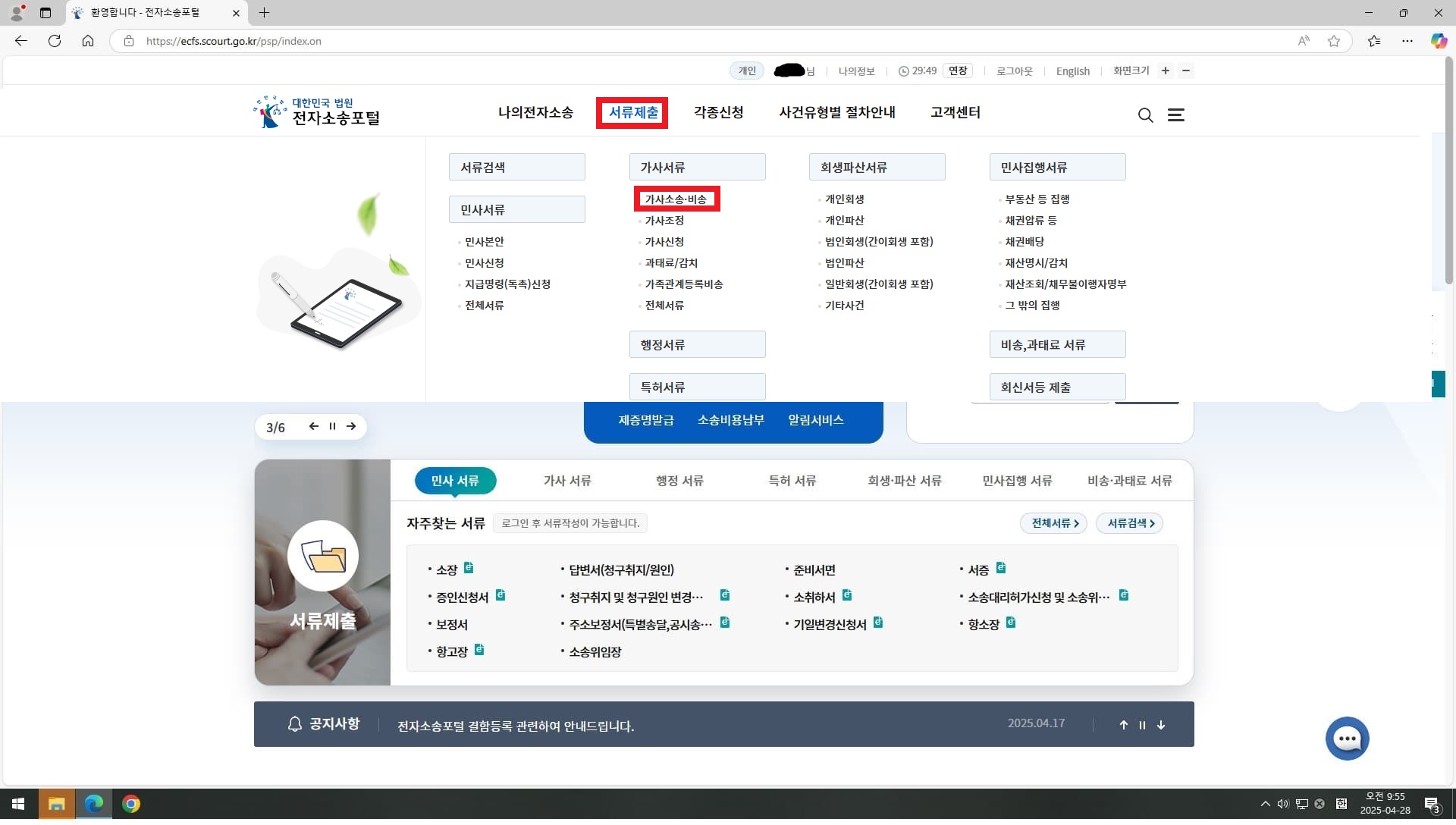This screenshot has height=825, width=1456.
Task: Decrease screen size with the minus icon
Action: (x=1186, y=71)
